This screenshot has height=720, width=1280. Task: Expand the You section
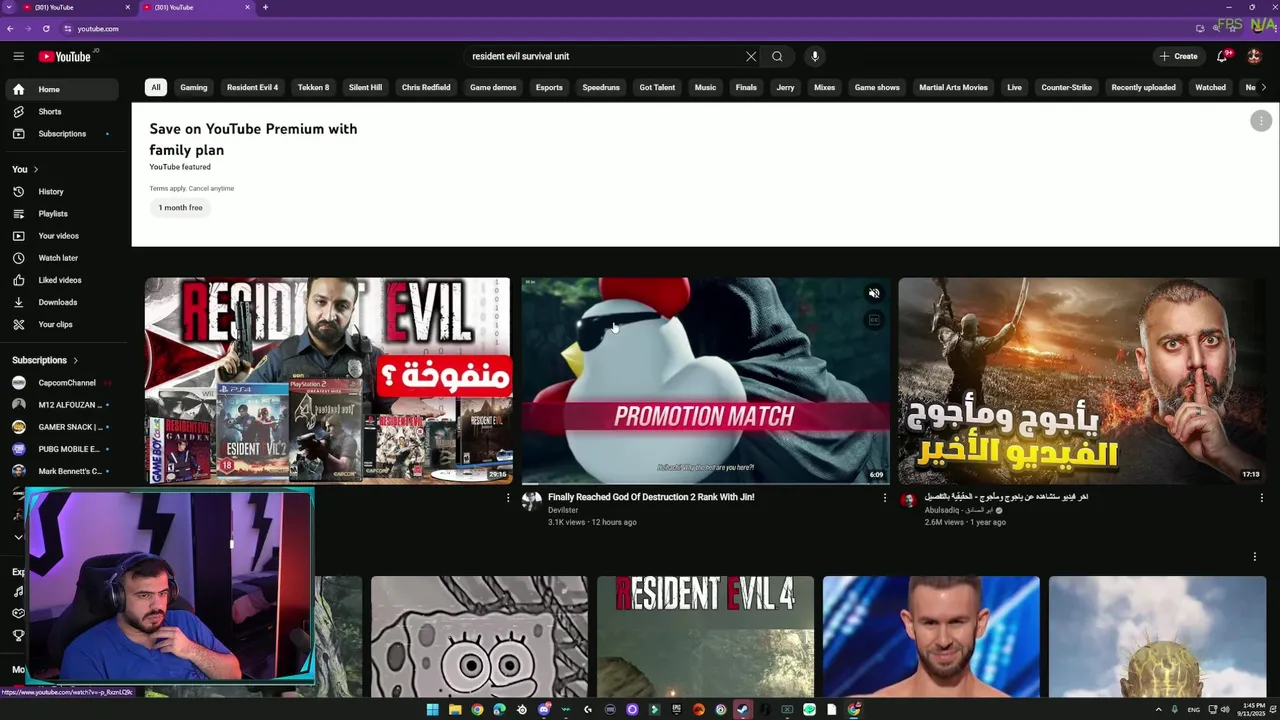click(25, 169)
